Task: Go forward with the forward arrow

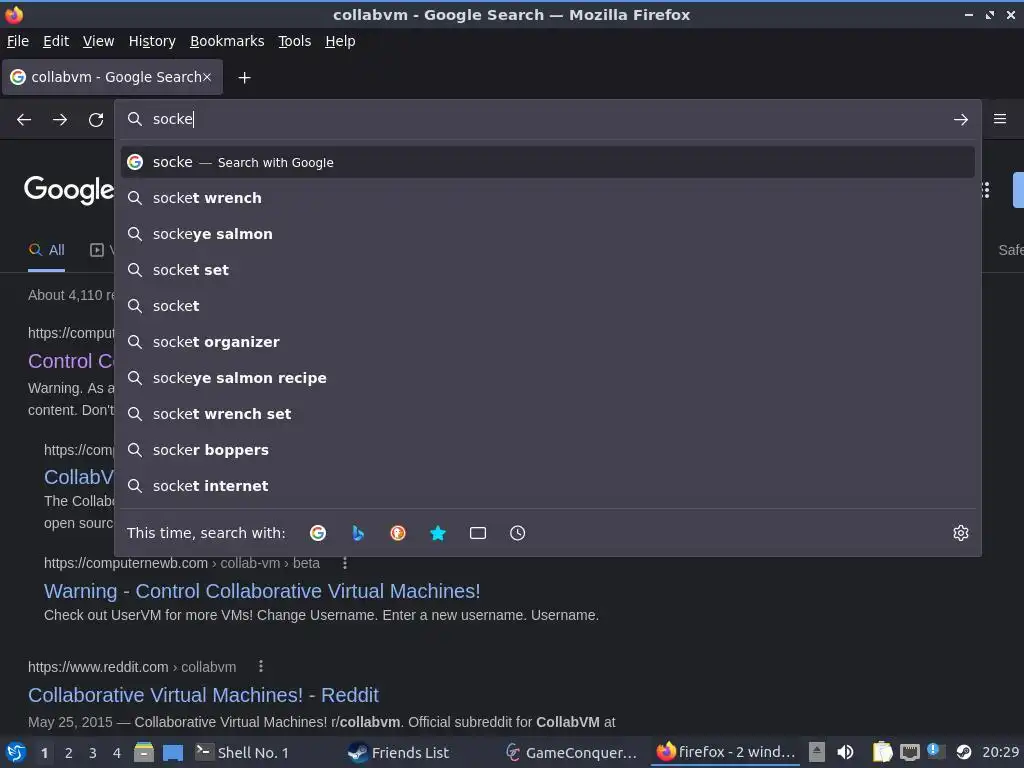Action: tap(59, 120)
